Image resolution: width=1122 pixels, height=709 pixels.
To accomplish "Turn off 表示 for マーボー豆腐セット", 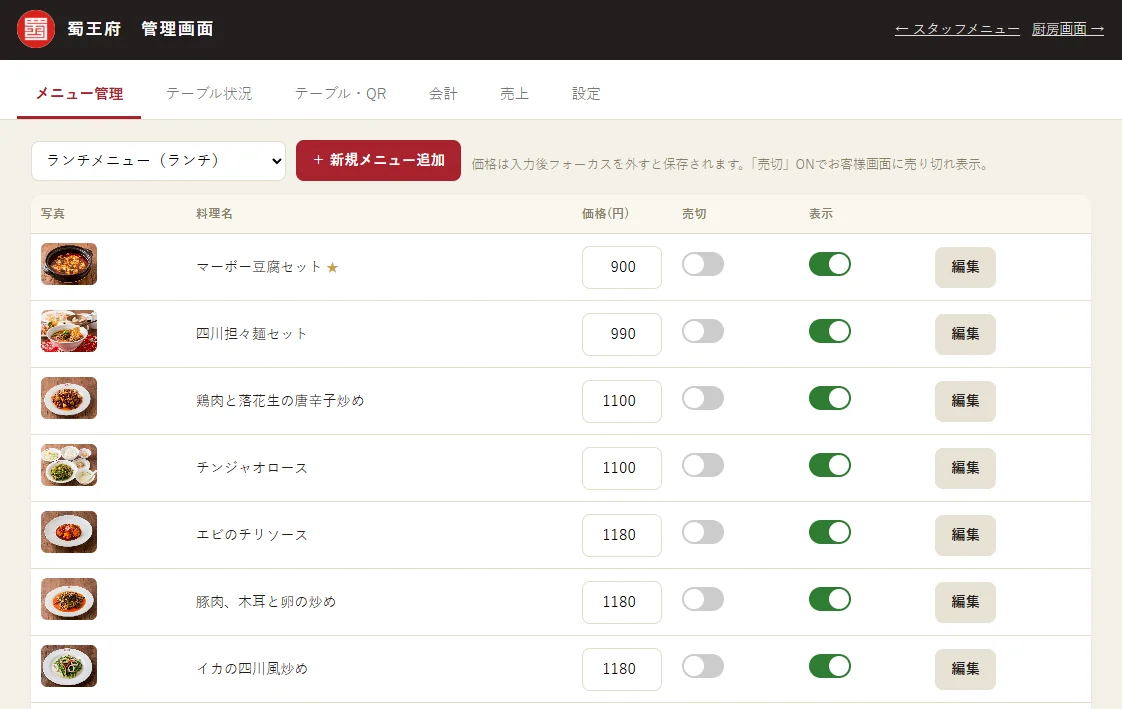I will 830,264.
